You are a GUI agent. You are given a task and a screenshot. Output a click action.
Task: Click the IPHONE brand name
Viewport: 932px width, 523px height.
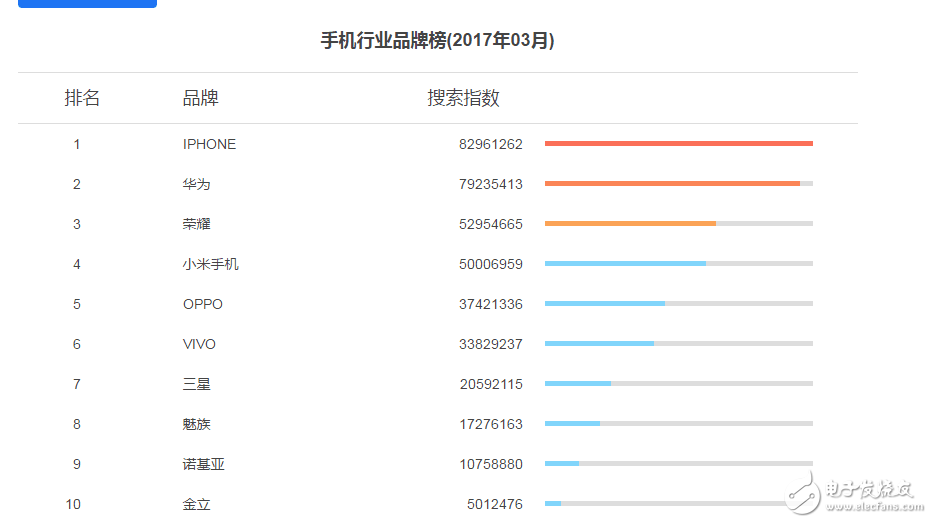[x=209, y=144]
